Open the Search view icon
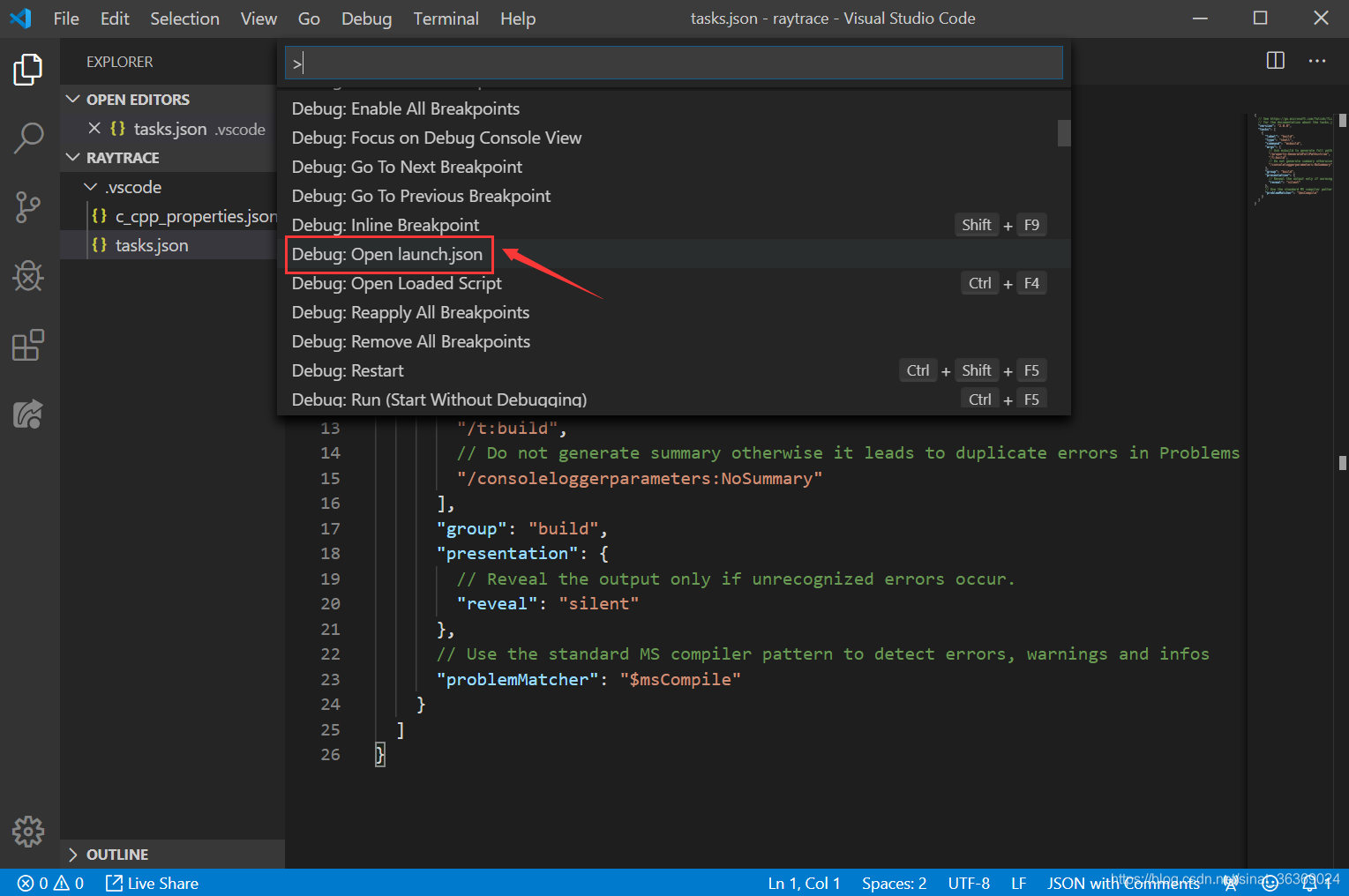Image resolution: width=1349 pixels, height=896 pixels. [28, 138]
